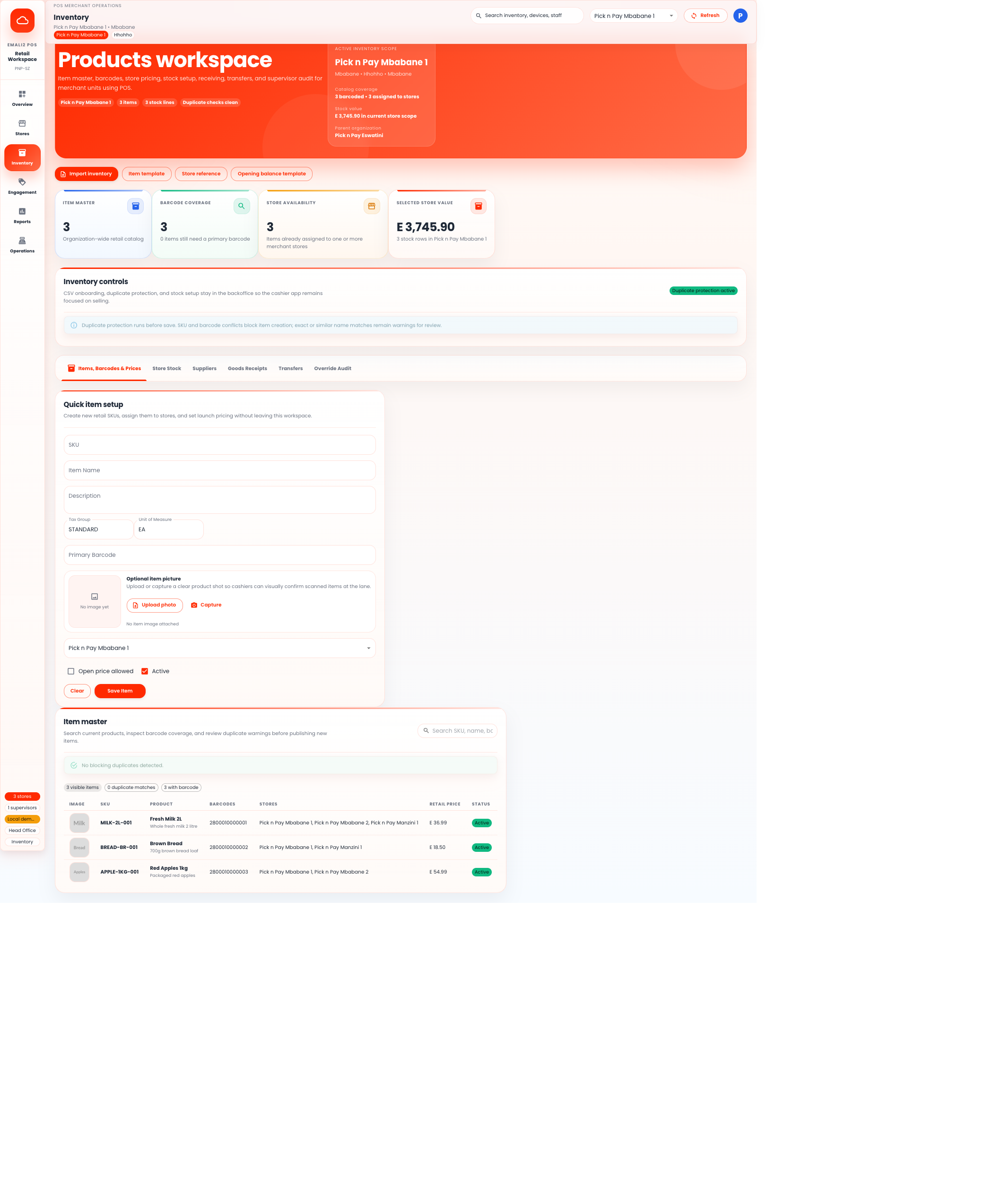Click the check icon beside No blocking duplicates
Screen dimensions: 1002x1204
pos(74,765)
